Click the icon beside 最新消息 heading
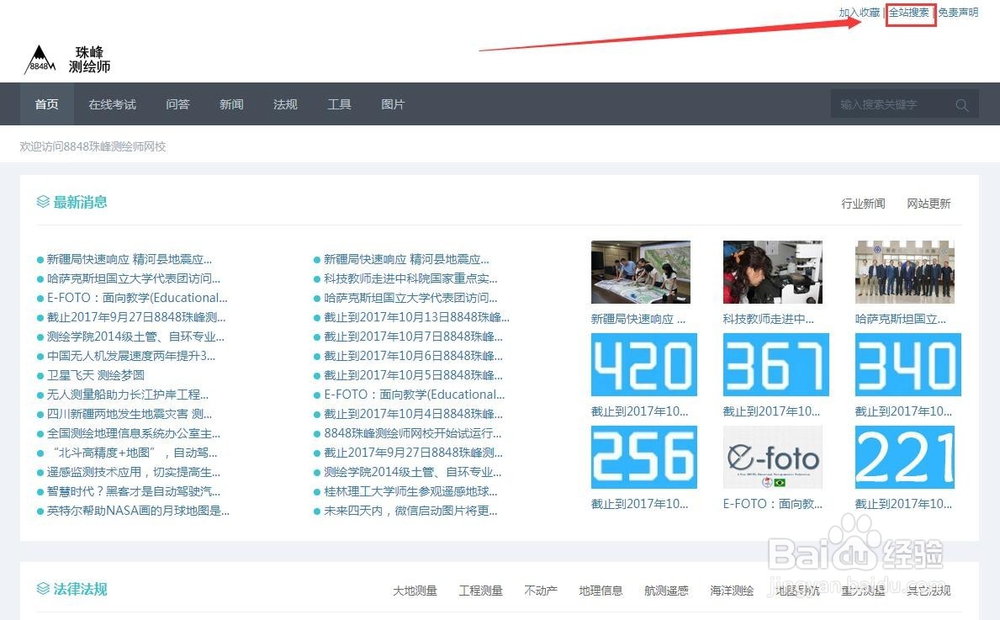 pos(42,201)
